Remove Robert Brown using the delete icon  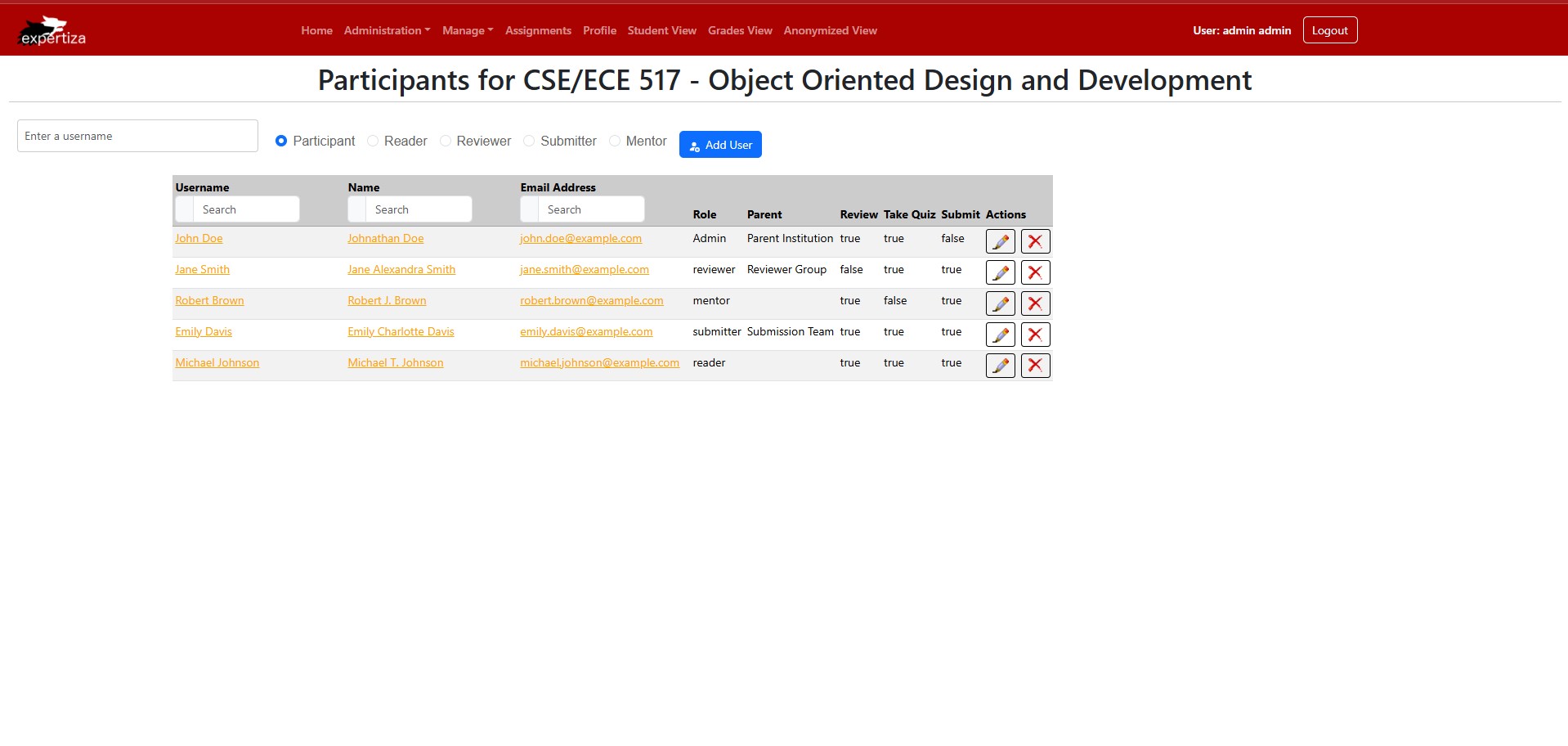1034,303
